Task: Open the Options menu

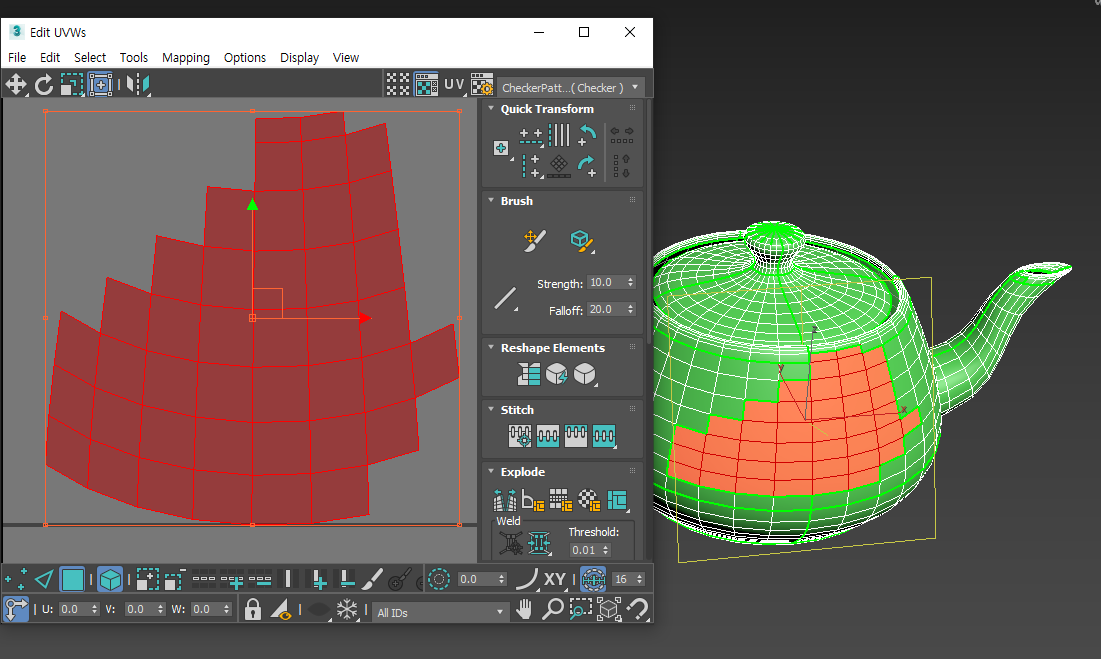Action: pyautogui.click(x=244, y=58)
